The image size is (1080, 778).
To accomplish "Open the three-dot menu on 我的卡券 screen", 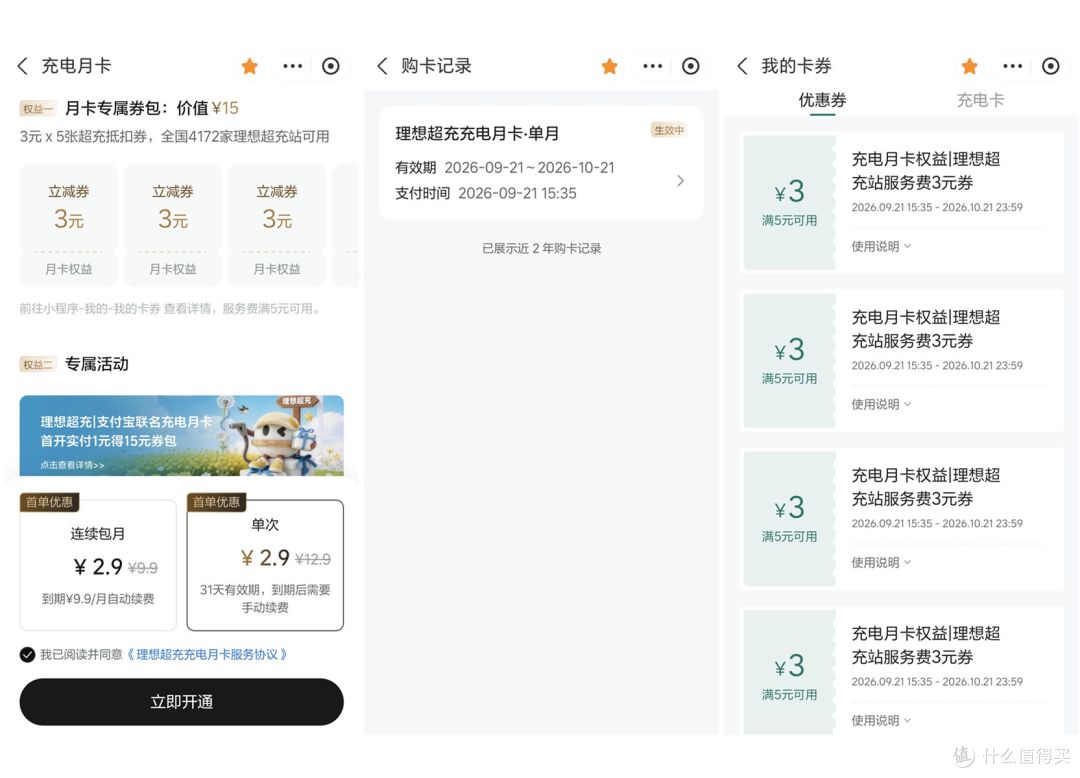I will 1012,66.
